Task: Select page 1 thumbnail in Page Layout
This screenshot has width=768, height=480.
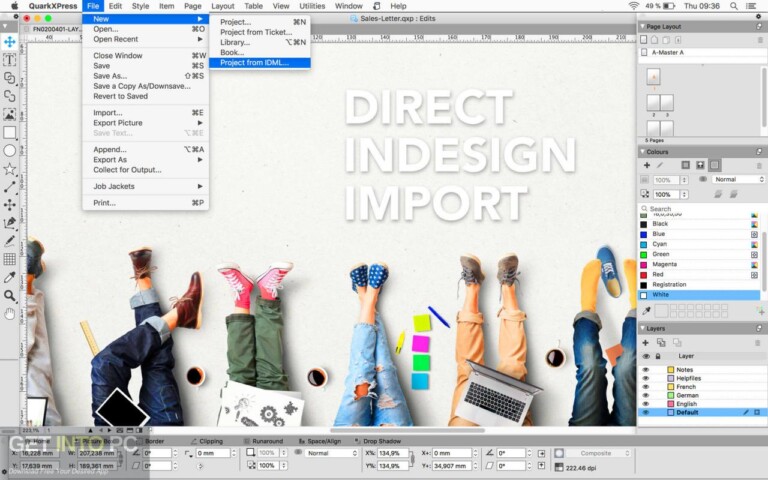Action: pos(653,76)
